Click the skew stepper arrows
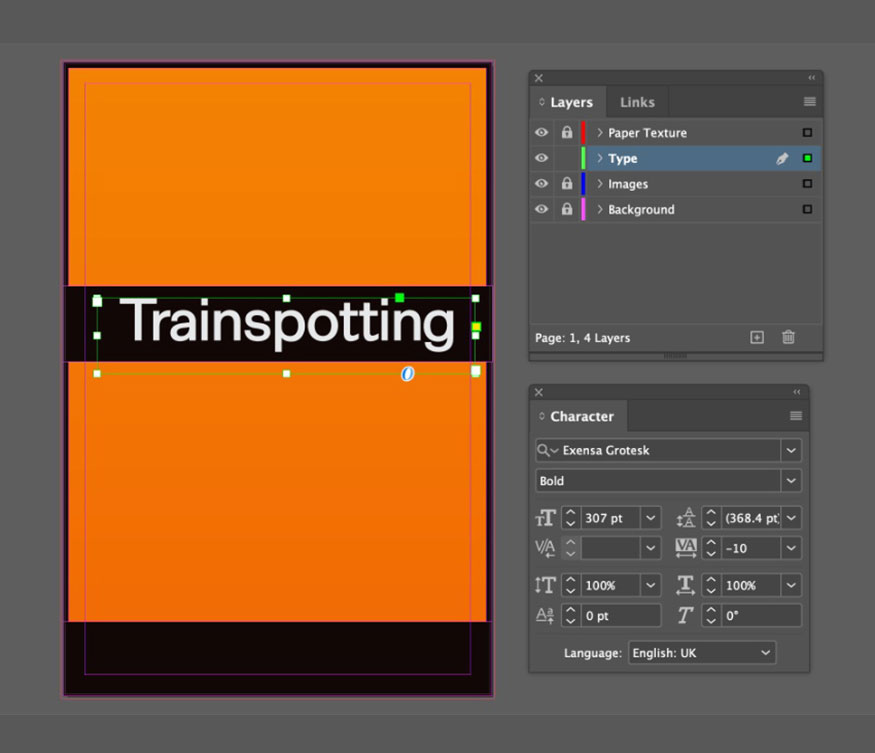Screen dimensions: 875x753 [711, 615]
